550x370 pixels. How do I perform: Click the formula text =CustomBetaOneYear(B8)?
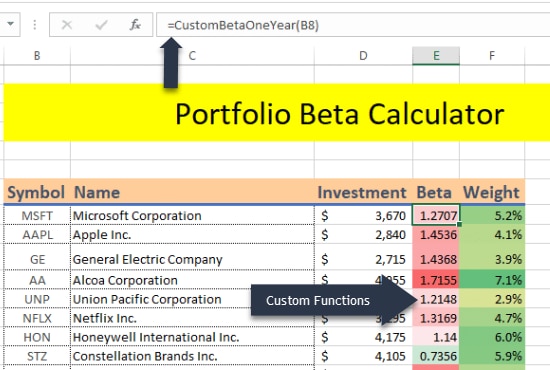point(243,25)
